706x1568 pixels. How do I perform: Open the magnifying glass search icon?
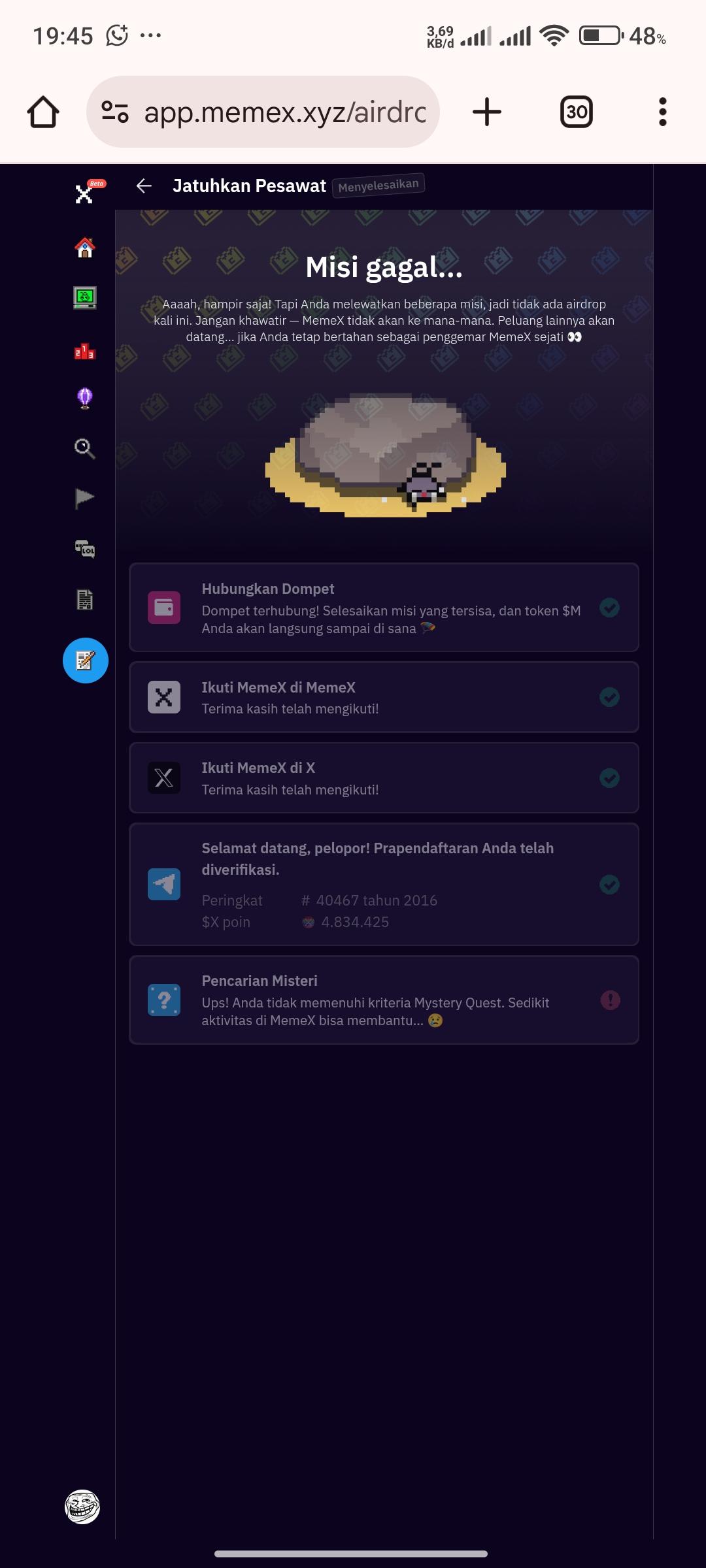[x=85, y=448]
